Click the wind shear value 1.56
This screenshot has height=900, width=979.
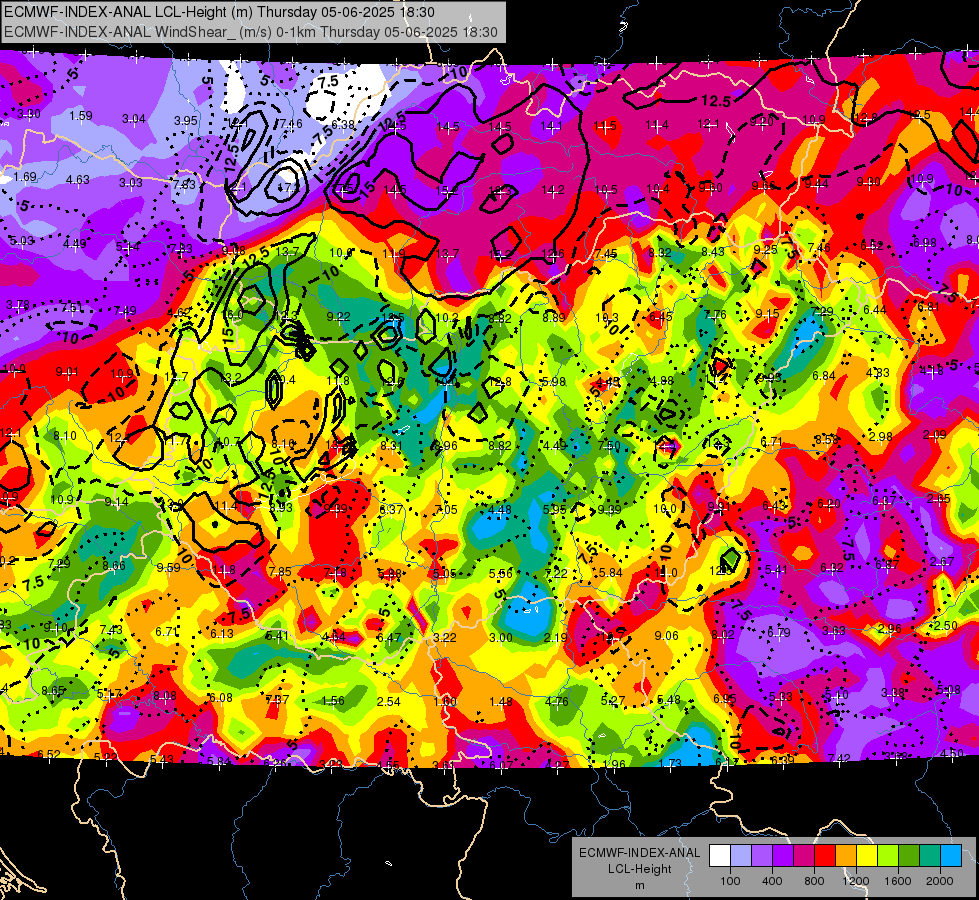pyautogui.click(x=332, y=701)
